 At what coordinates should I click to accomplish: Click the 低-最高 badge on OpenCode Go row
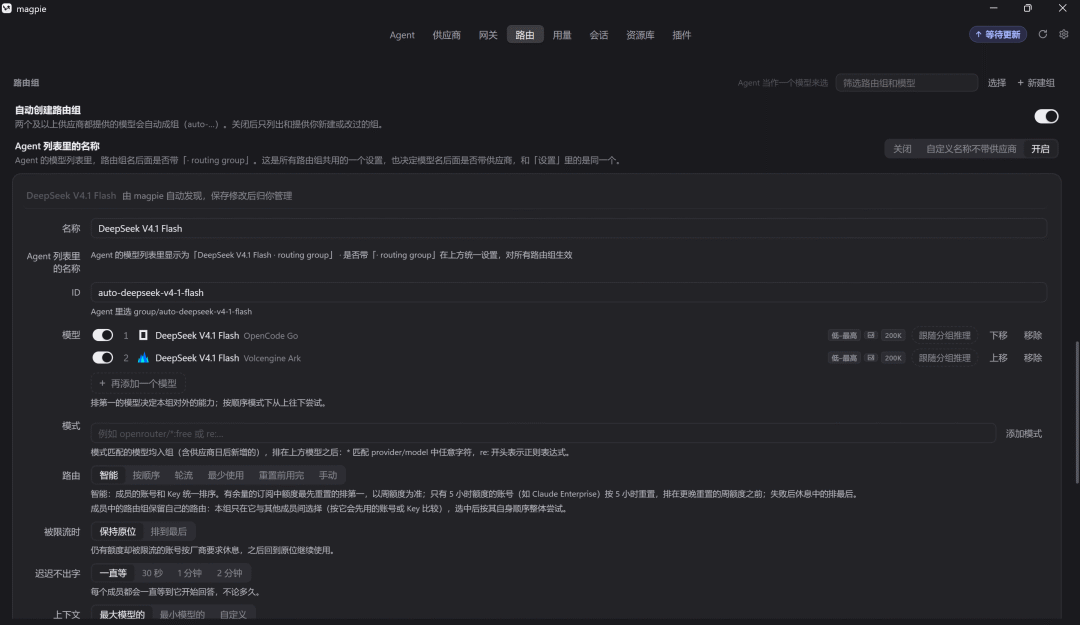[x=844, y=336]
